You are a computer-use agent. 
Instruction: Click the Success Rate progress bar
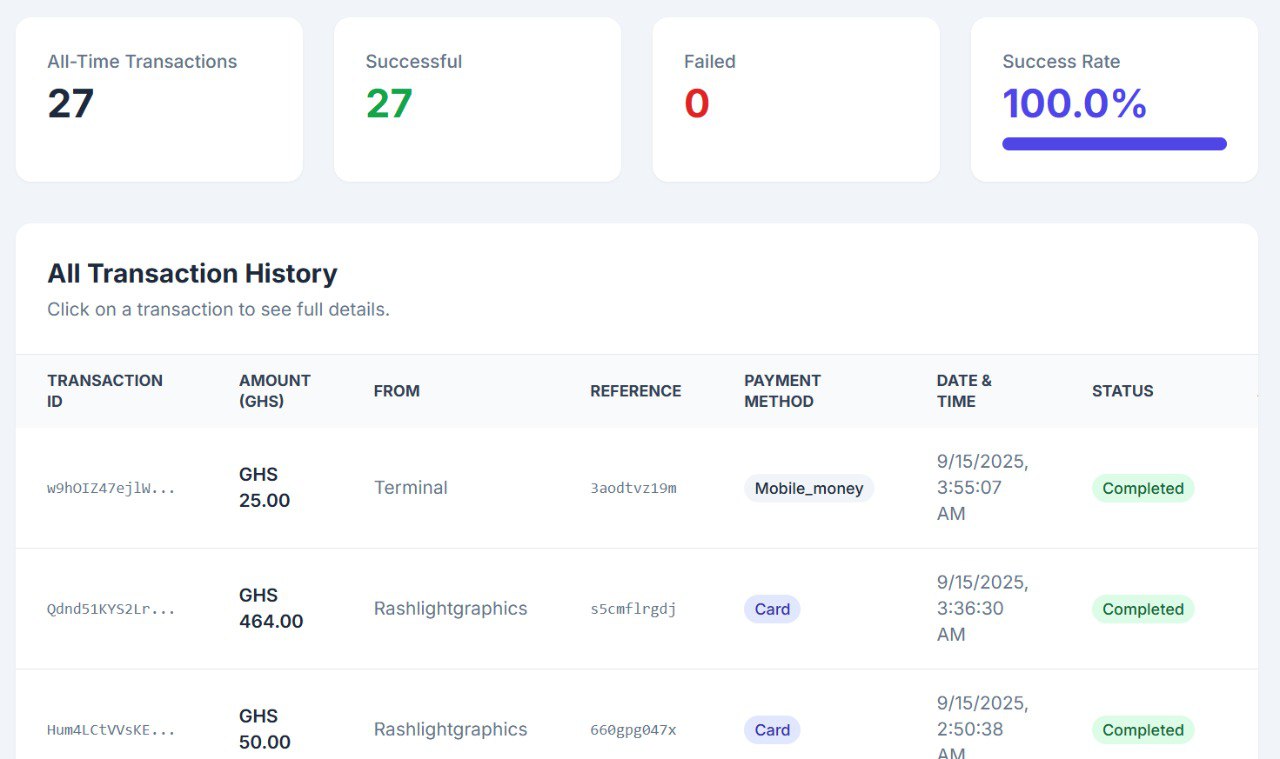click(1114, 144)
